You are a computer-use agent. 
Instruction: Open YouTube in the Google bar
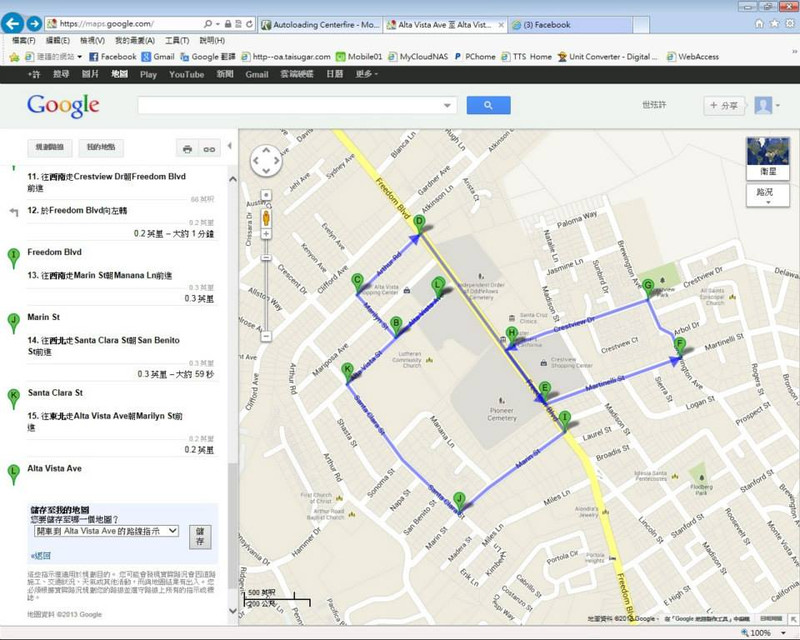point(186,75)
